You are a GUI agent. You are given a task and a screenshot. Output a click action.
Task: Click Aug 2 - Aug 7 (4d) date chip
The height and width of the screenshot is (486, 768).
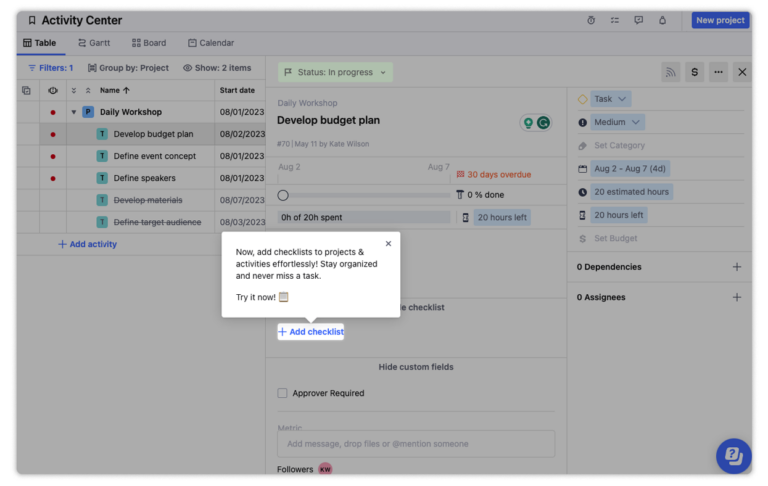coord(630,169)
